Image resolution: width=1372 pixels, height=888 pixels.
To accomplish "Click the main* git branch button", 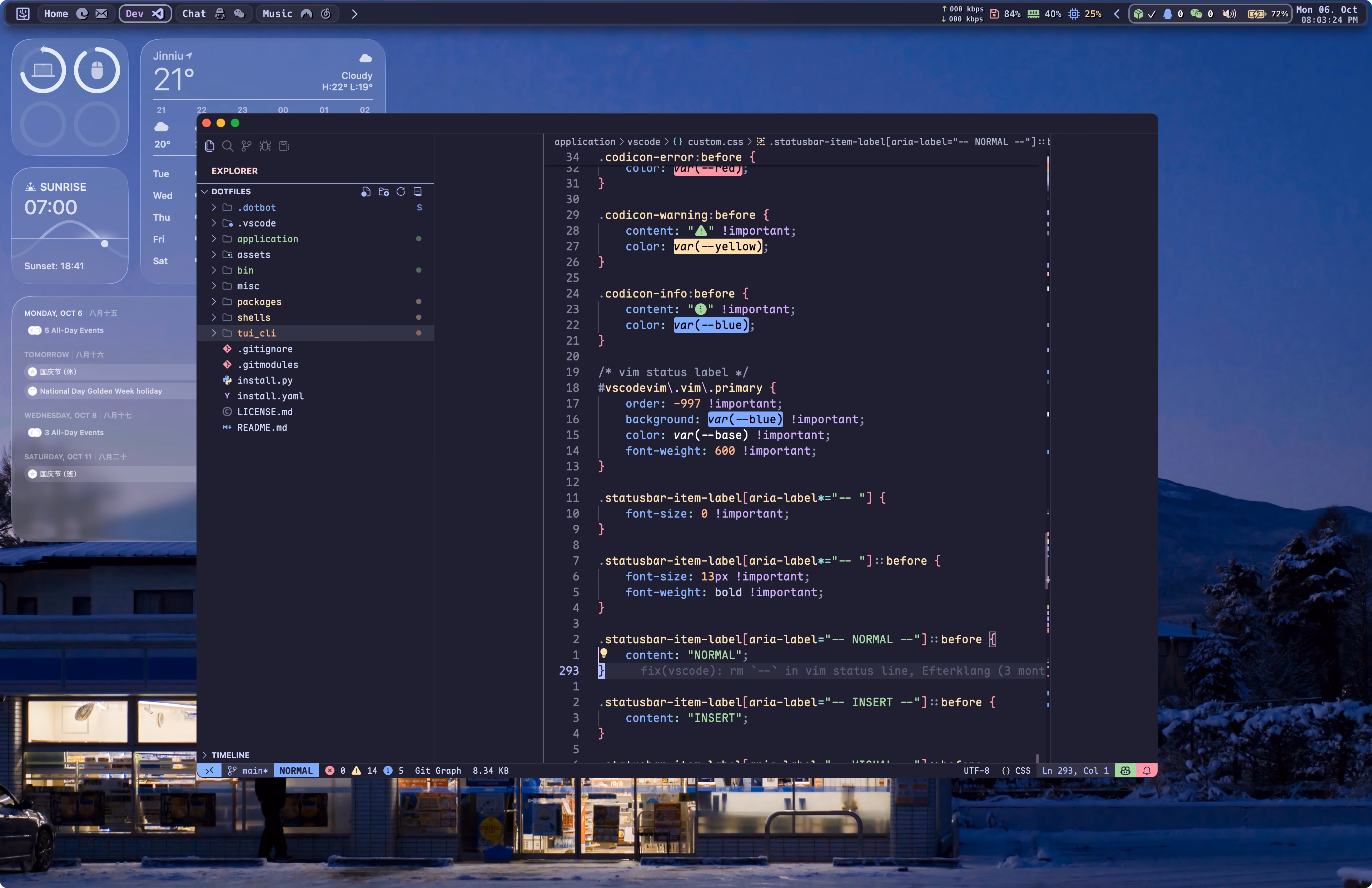I will 248,770.
